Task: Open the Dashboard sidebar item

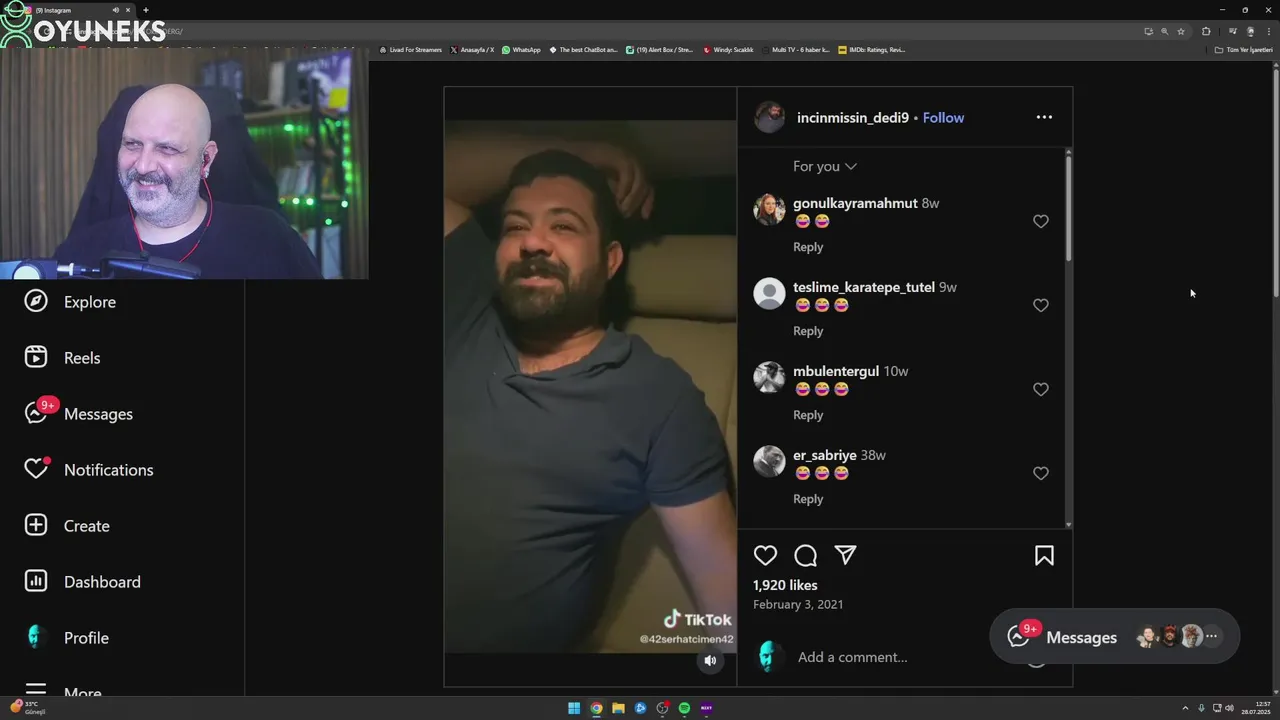Action: pyautogui.click(x=82, y=582)
